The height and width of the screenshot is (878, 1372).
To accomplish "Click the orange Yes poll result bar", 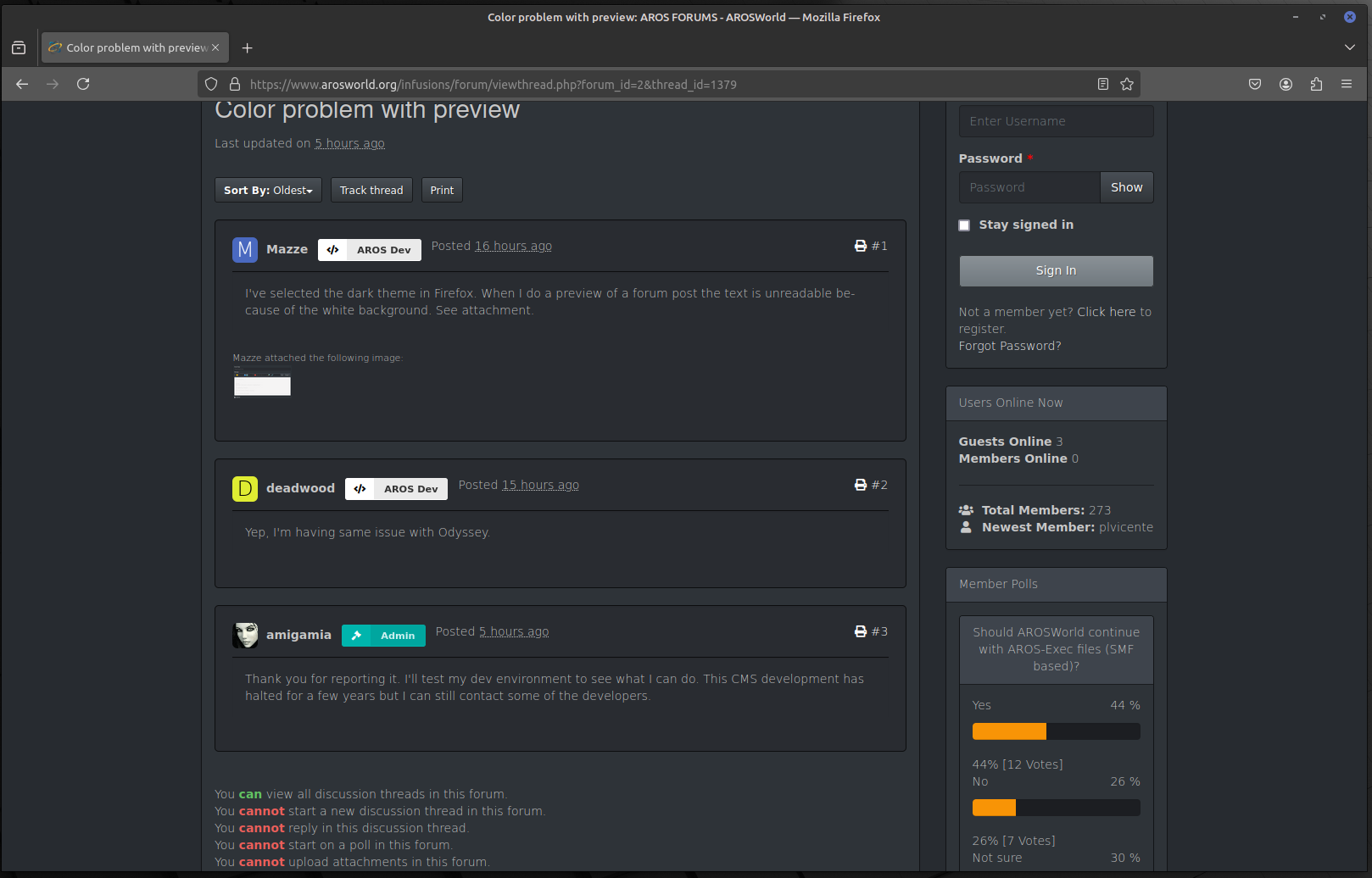I will coord(1009,731).
